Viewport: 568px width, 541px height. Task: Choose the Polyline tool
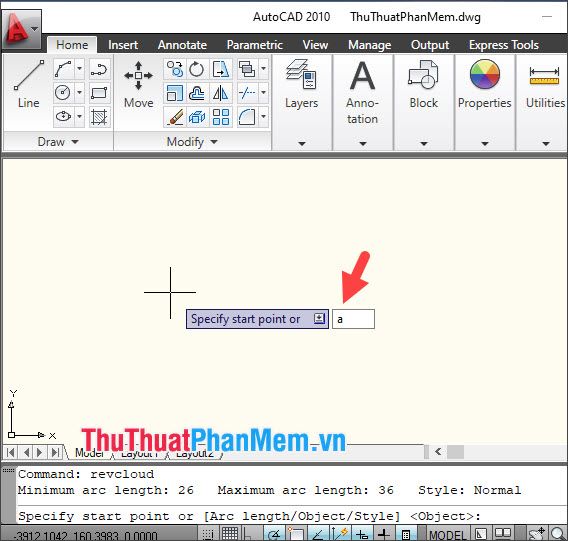coord(99,69)
